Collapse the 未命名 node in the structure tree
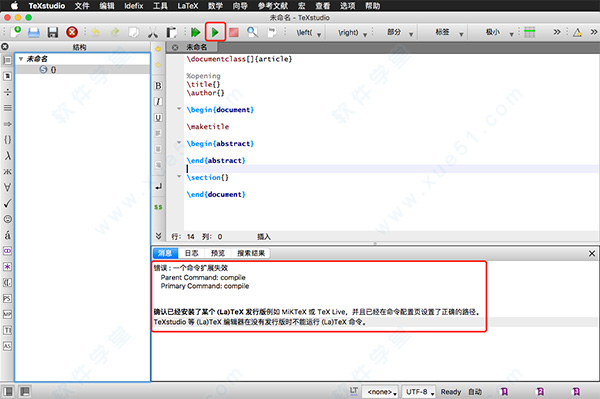The image size is (600, 399). click(x=21, y=59)
